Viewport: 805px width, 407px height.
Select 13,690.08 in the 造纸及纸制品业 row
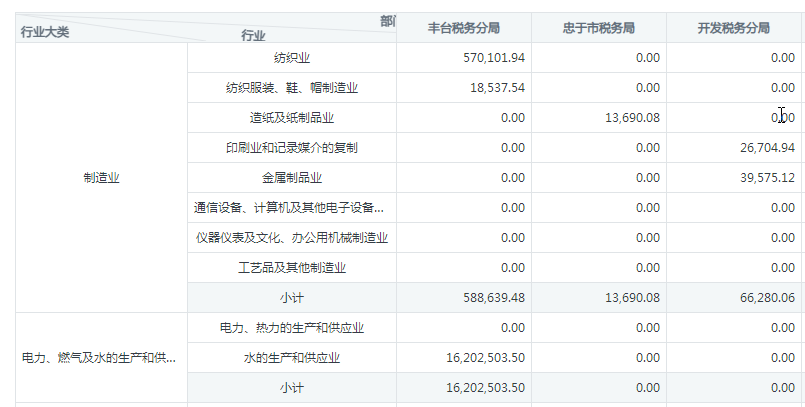[x=632, y=118]
